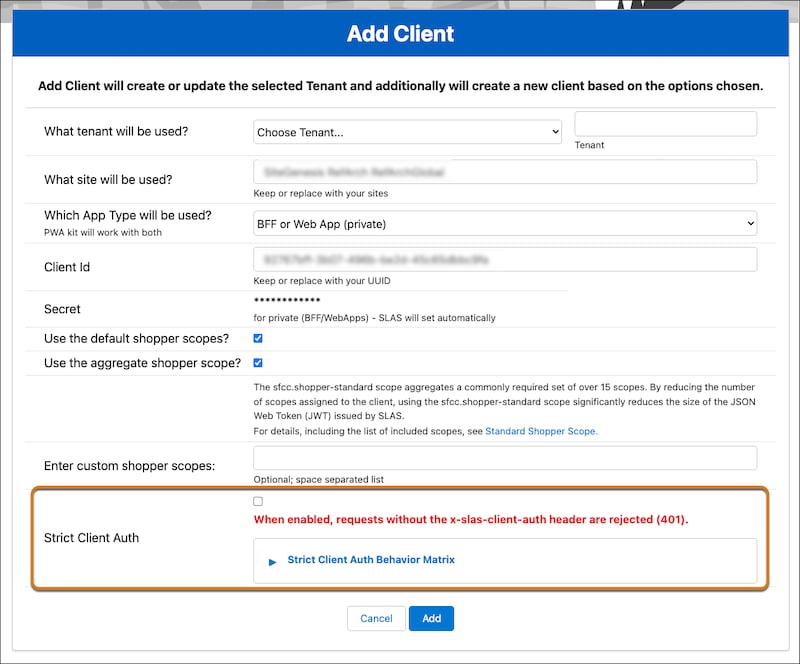
Task: Focus the Tenant text field
Action: point(665,123)
